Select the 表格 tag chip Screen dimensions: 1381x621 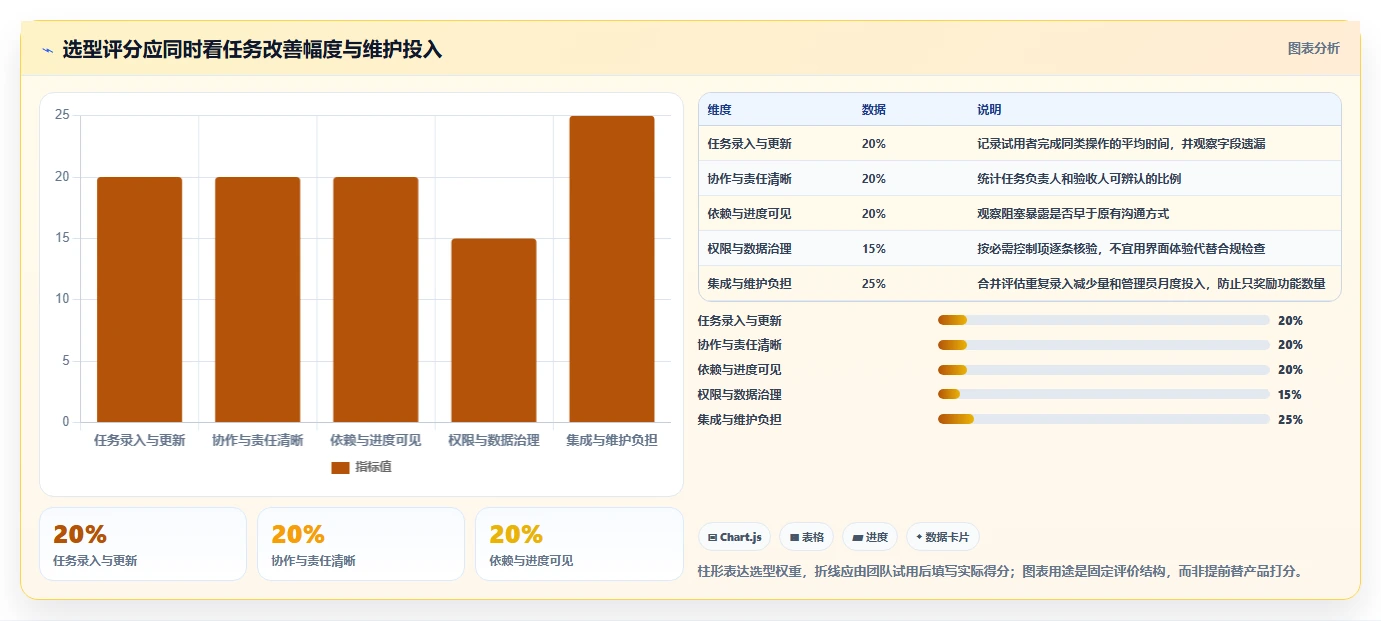806,537
